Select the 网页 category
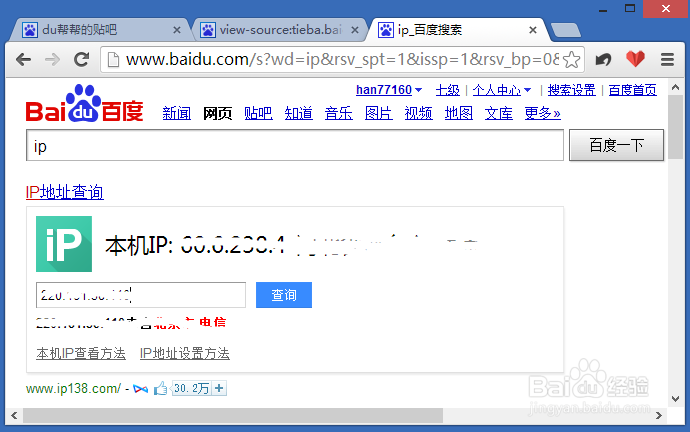690x432 pixels. [217, 113]
